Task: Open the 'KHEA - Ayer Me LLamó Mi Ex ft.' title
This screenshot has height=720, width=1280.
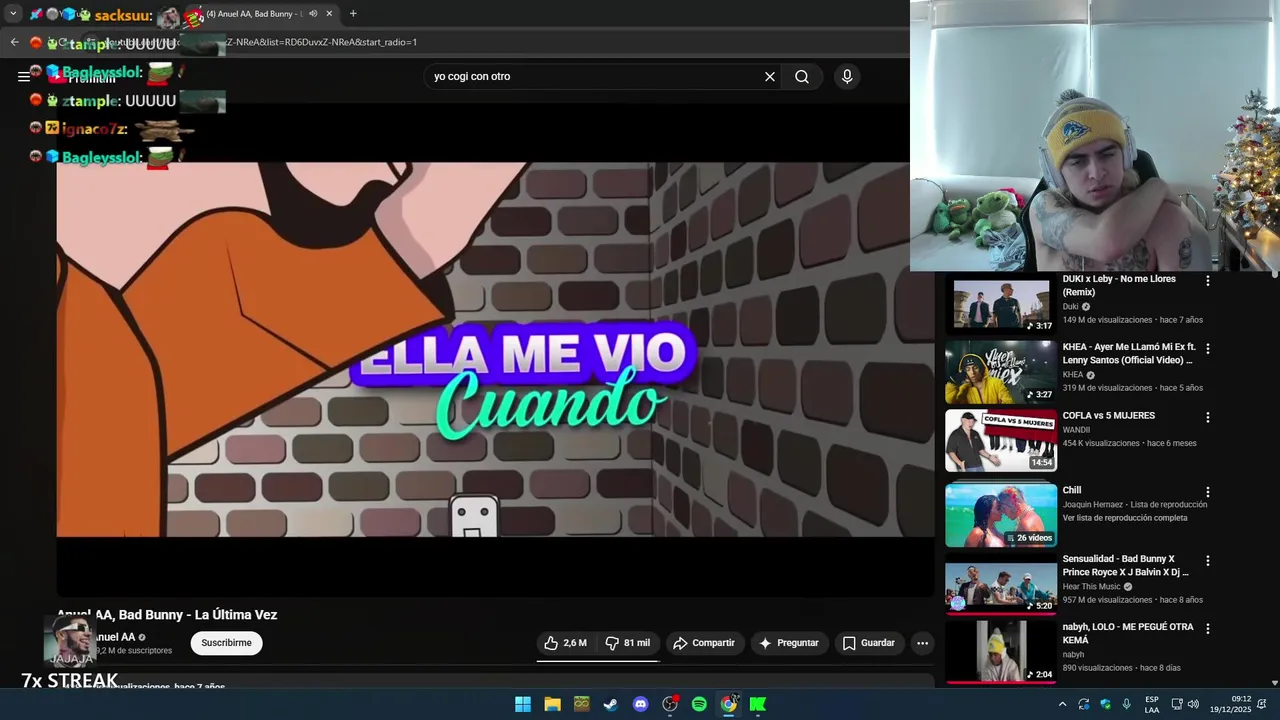Action: (1129, 353)
